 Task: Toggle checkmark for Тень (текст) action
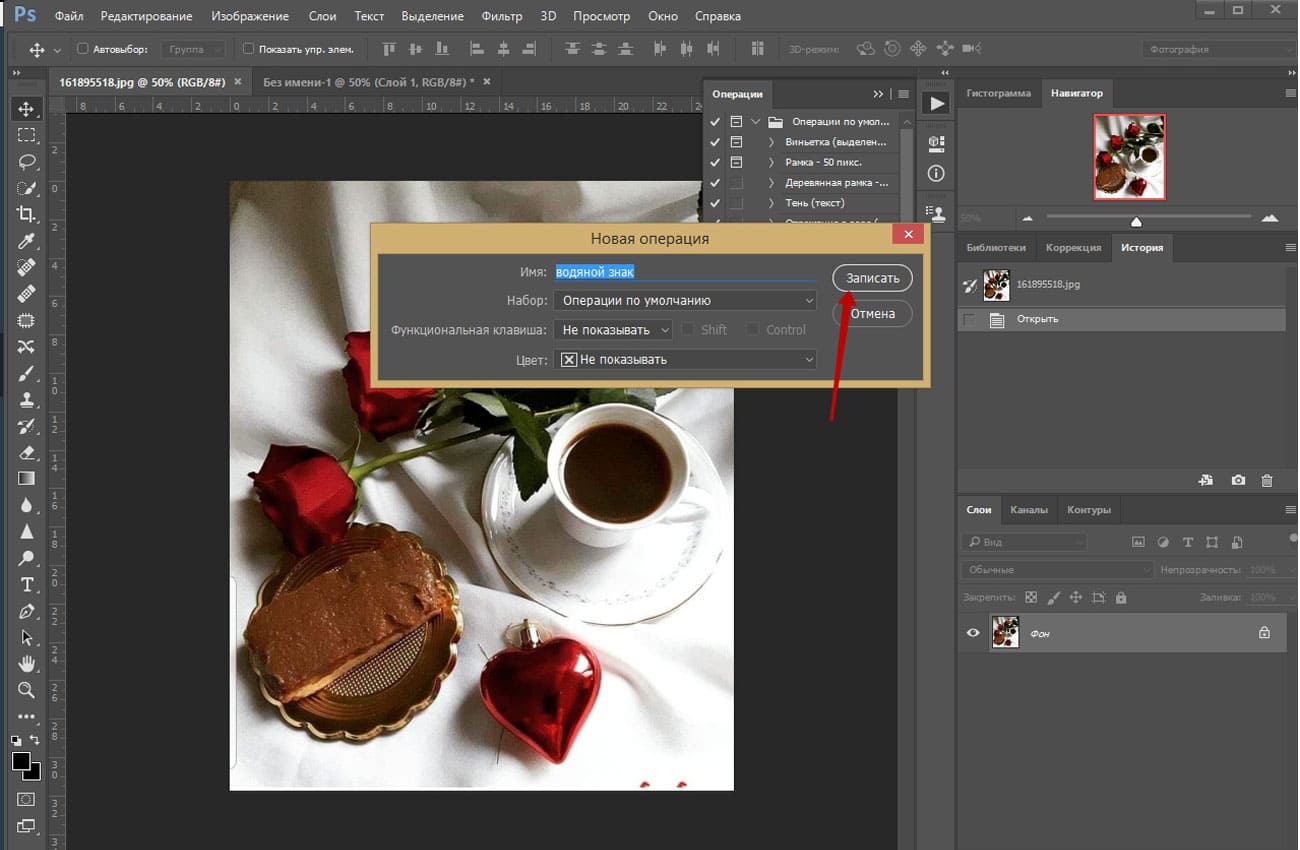point(715,203)
